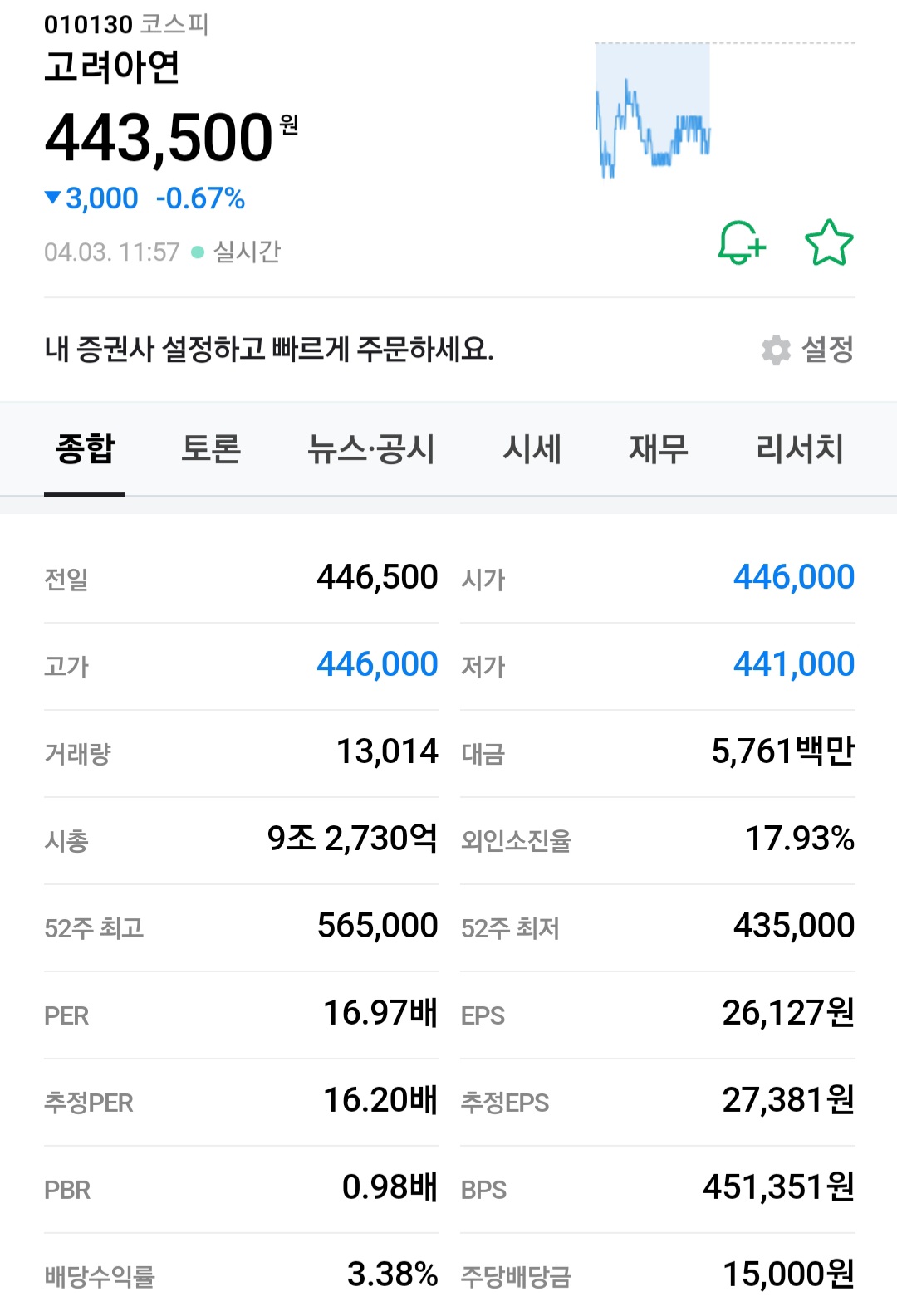Tap low price value 441,000
Viewport: 897px width, 1316px height.
794,664
